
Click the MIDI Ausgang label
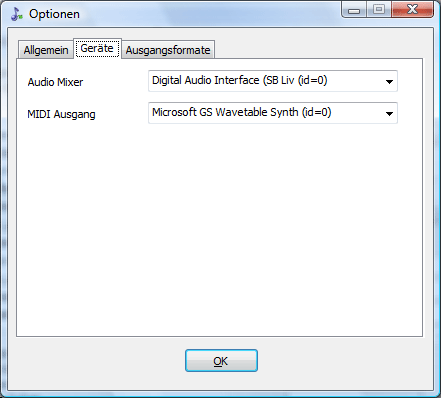pyautogui.click(x=61, y=114)
